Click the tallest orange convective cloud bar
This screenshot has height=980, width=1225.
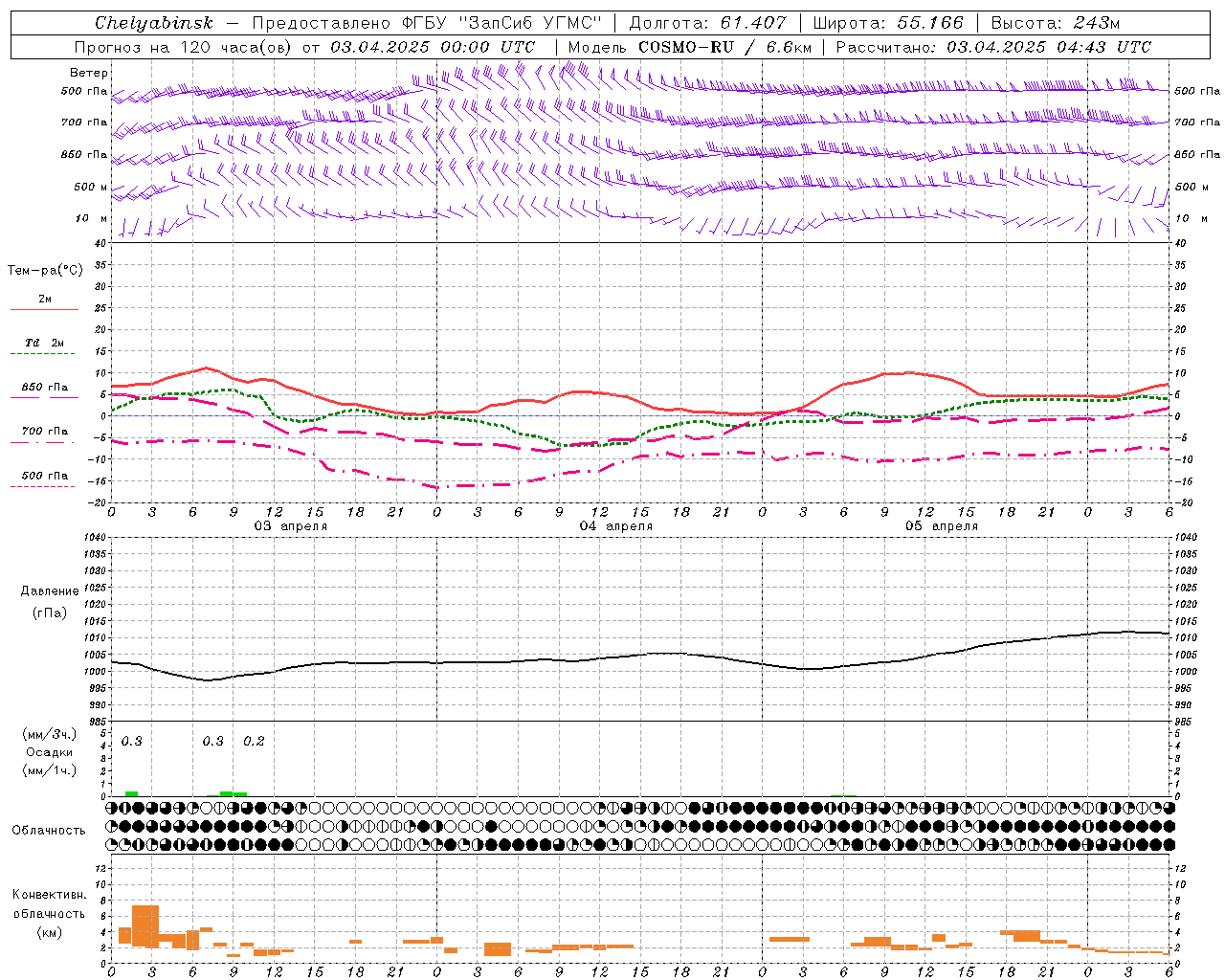[x=145, y=926]
